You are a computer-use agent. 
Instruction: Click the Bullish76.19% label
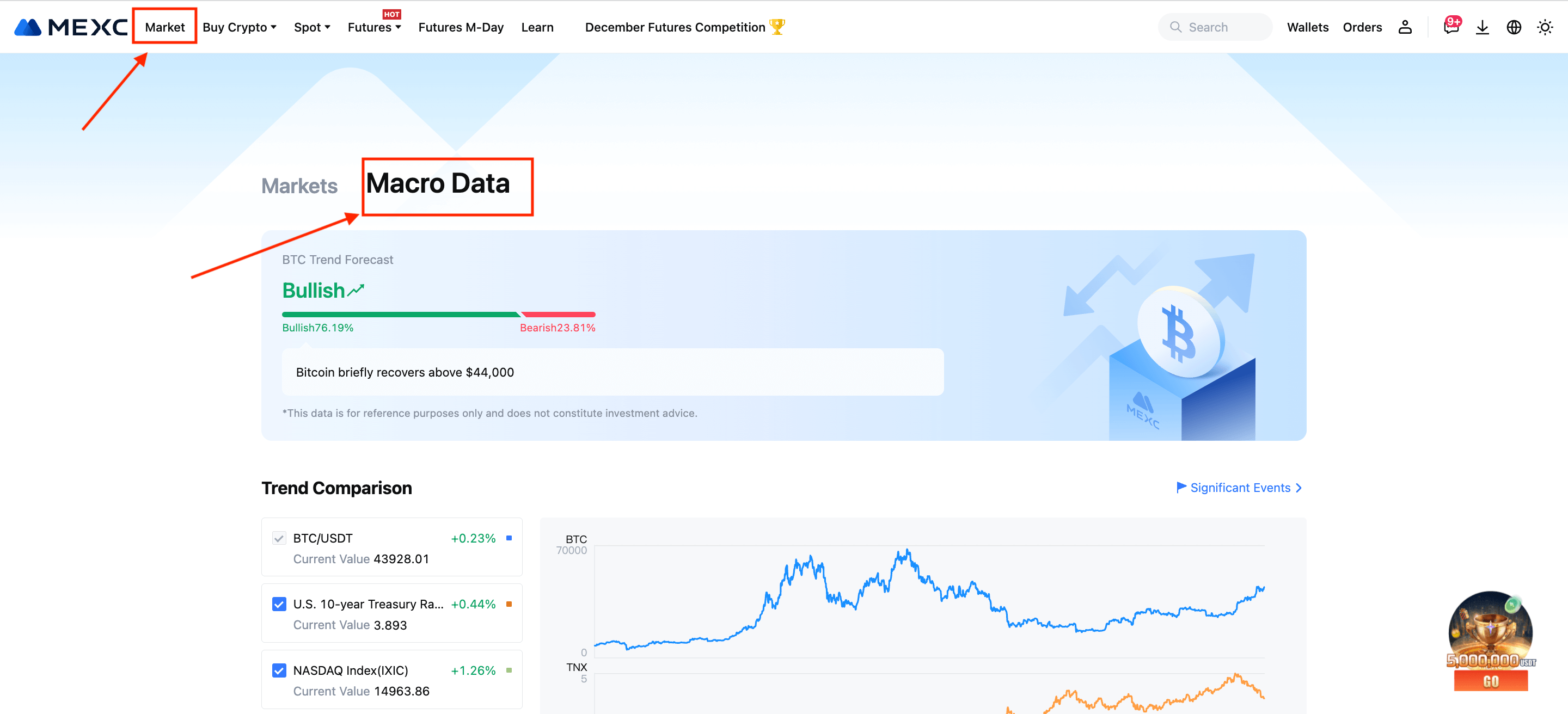coord(318,328)
